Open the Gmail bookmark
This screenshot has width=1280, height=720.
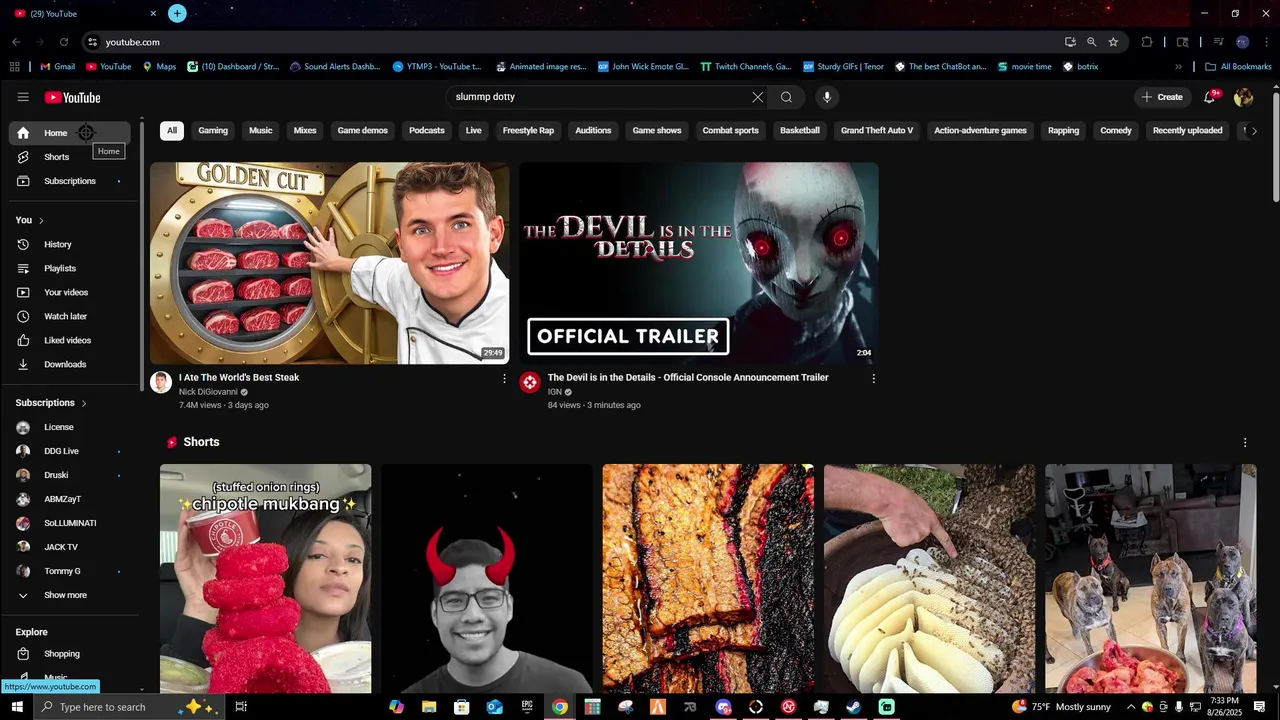click(x=58, y=67)
